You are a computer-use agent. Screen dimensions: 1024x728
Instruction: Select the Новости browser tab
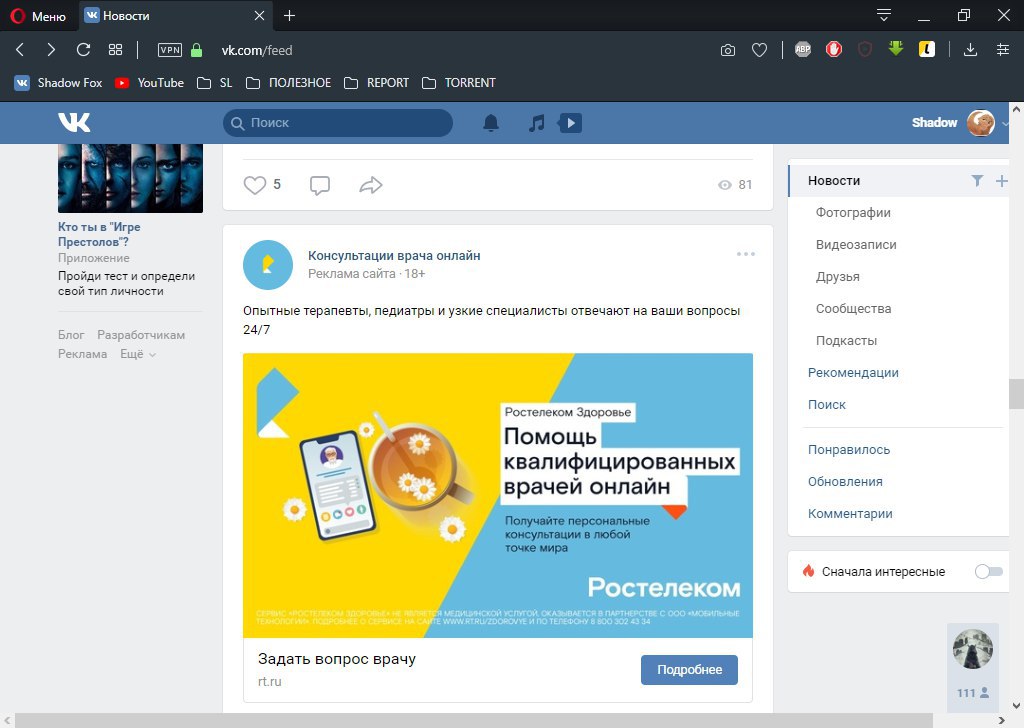pos(175,16)
